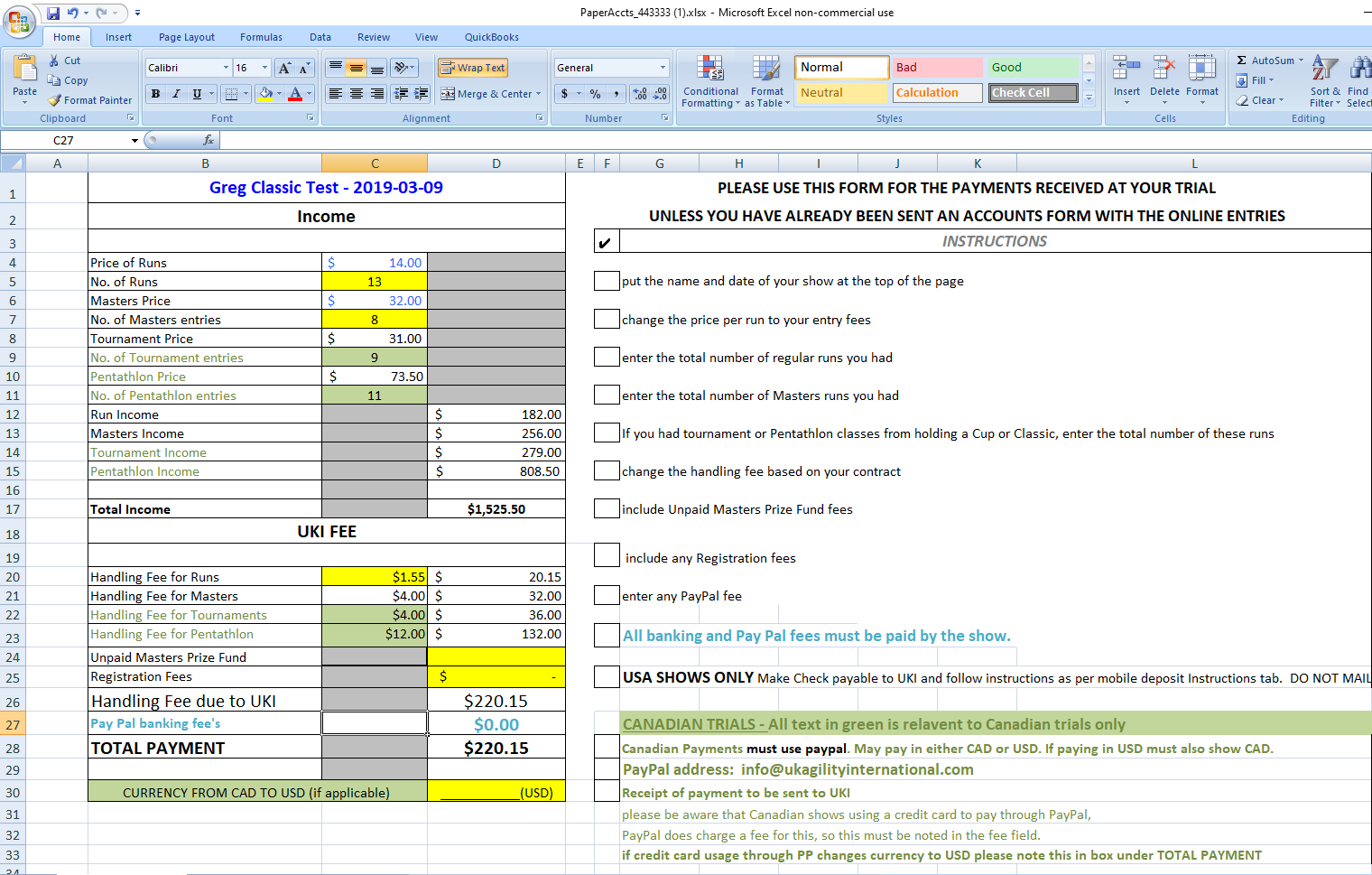
Task: Tick checkbox for total number of Masters runs
Action: pyautogui.click(x=607, y=395)
